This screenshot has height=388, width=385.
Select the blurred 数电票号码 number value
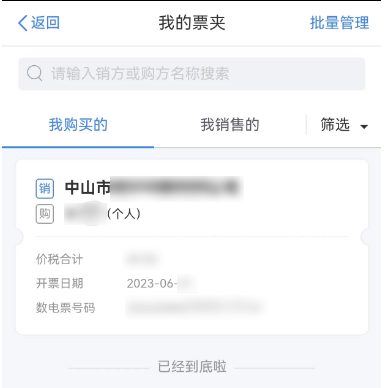(195, 308)
